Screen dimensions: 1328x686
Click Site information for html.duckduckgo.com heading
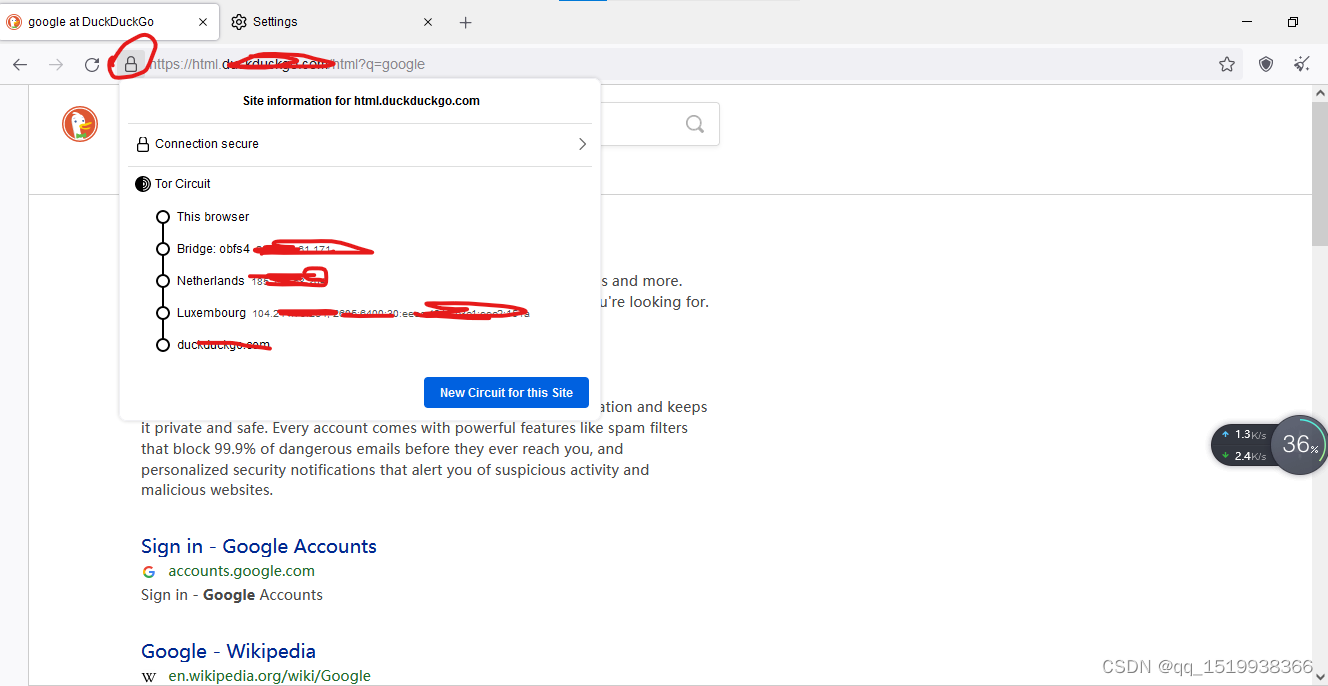[361, 101]
